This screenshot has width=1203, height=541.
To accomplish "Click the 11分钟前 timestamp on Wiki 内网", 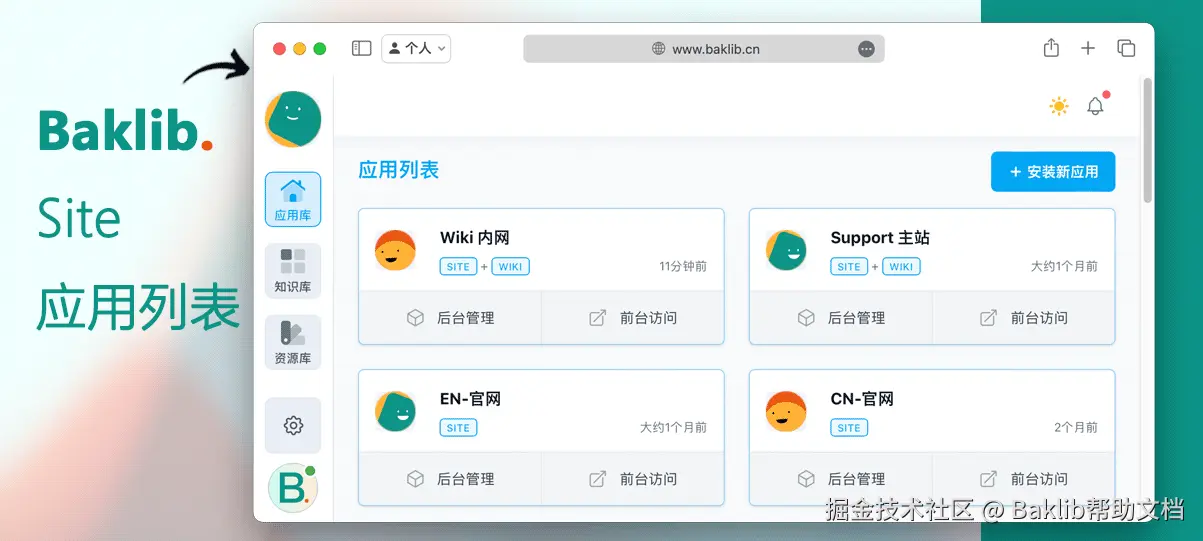I will tap(683, 267).
